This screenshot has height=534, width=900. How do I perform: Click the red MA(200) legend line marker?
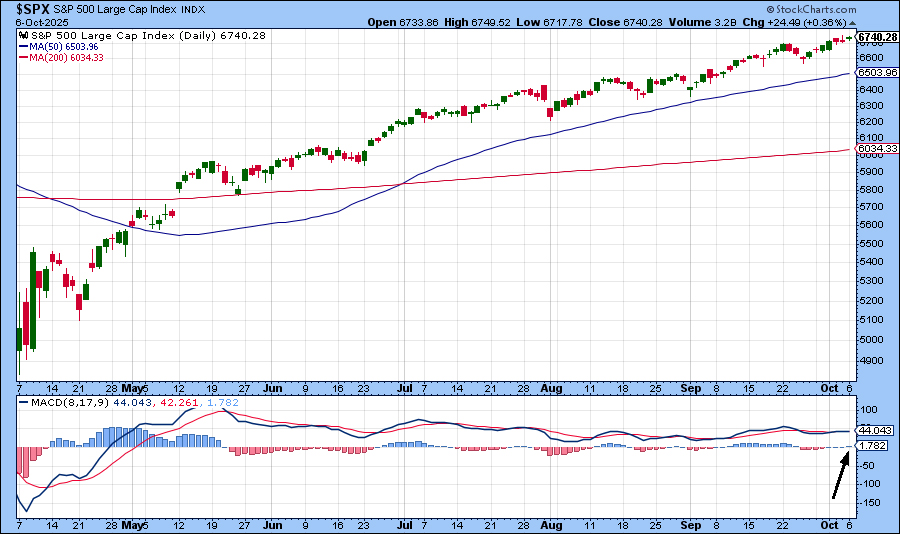[x=22, y=57]
